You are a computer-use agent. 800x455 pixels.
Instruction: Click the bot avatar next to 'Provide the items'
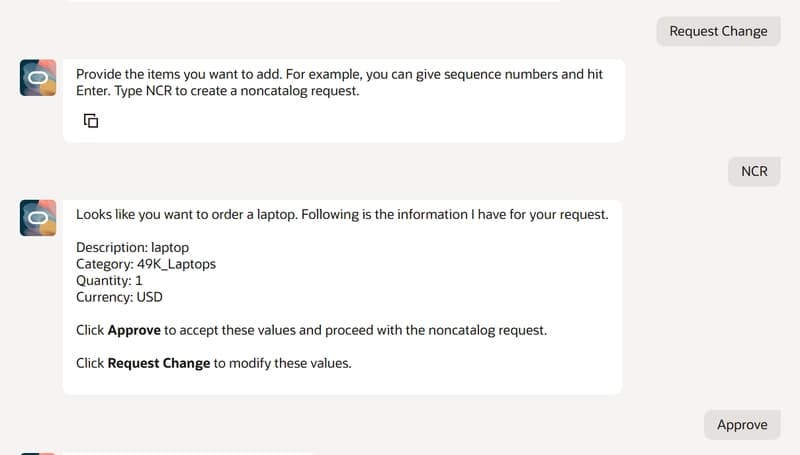pyautogui.click(x=38, y=78)
